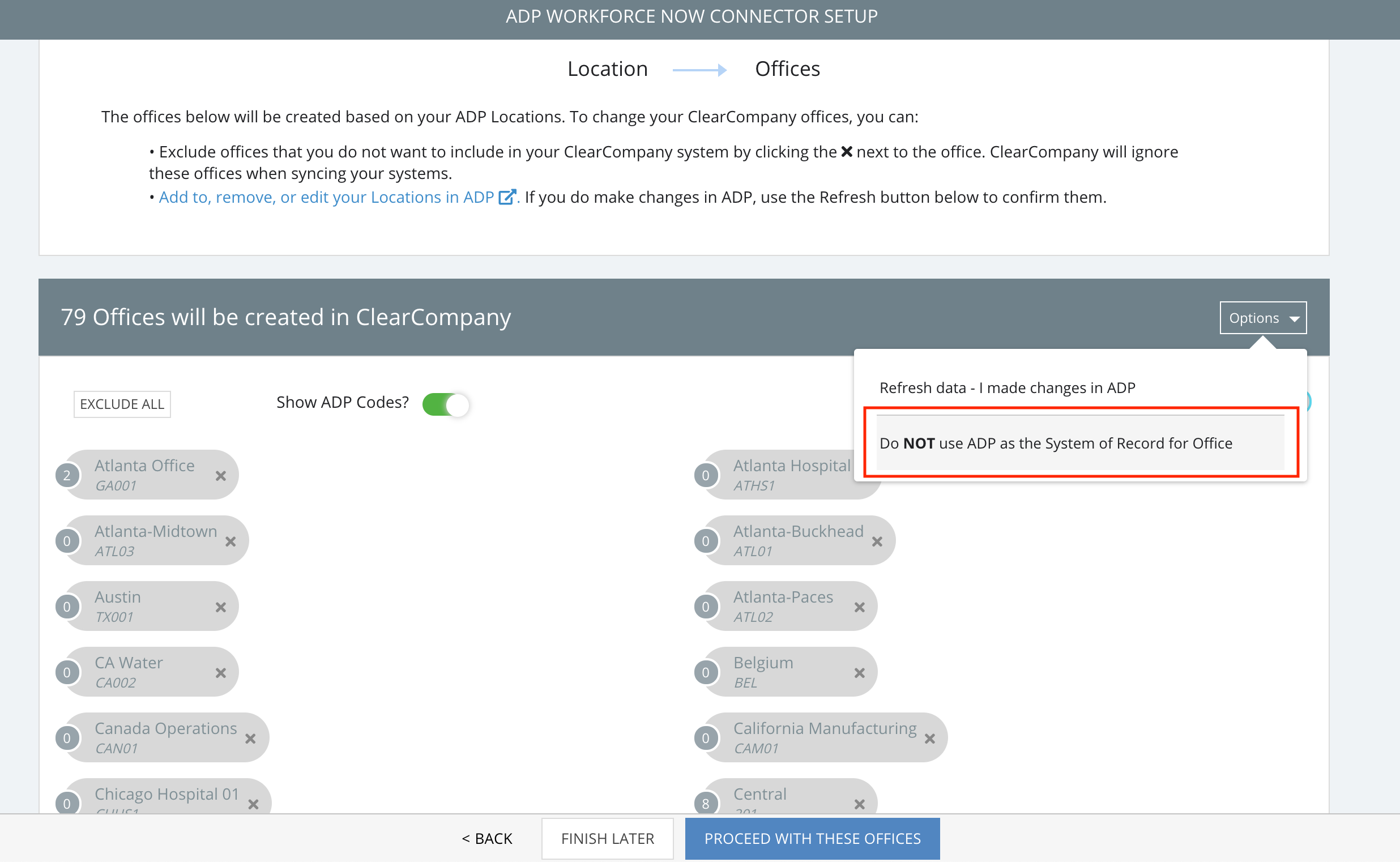Click the ATL03 code under Atlanta-Midtown
This screenshot has width=1400, height=862.
point(114,551)
